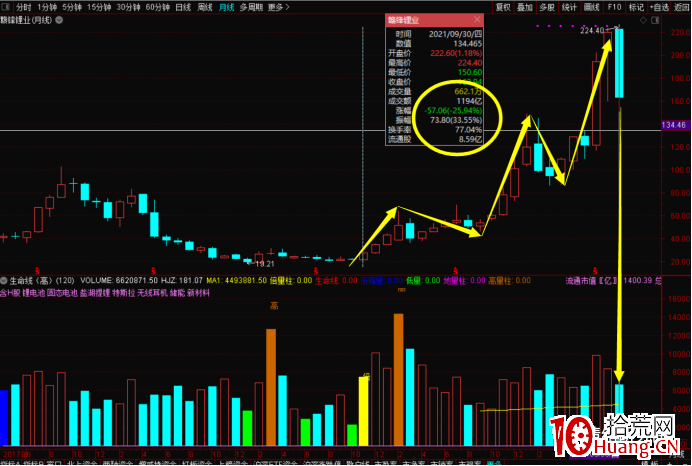
Task: Click the 锂电池 concept tag
Action: coord(37,293)
